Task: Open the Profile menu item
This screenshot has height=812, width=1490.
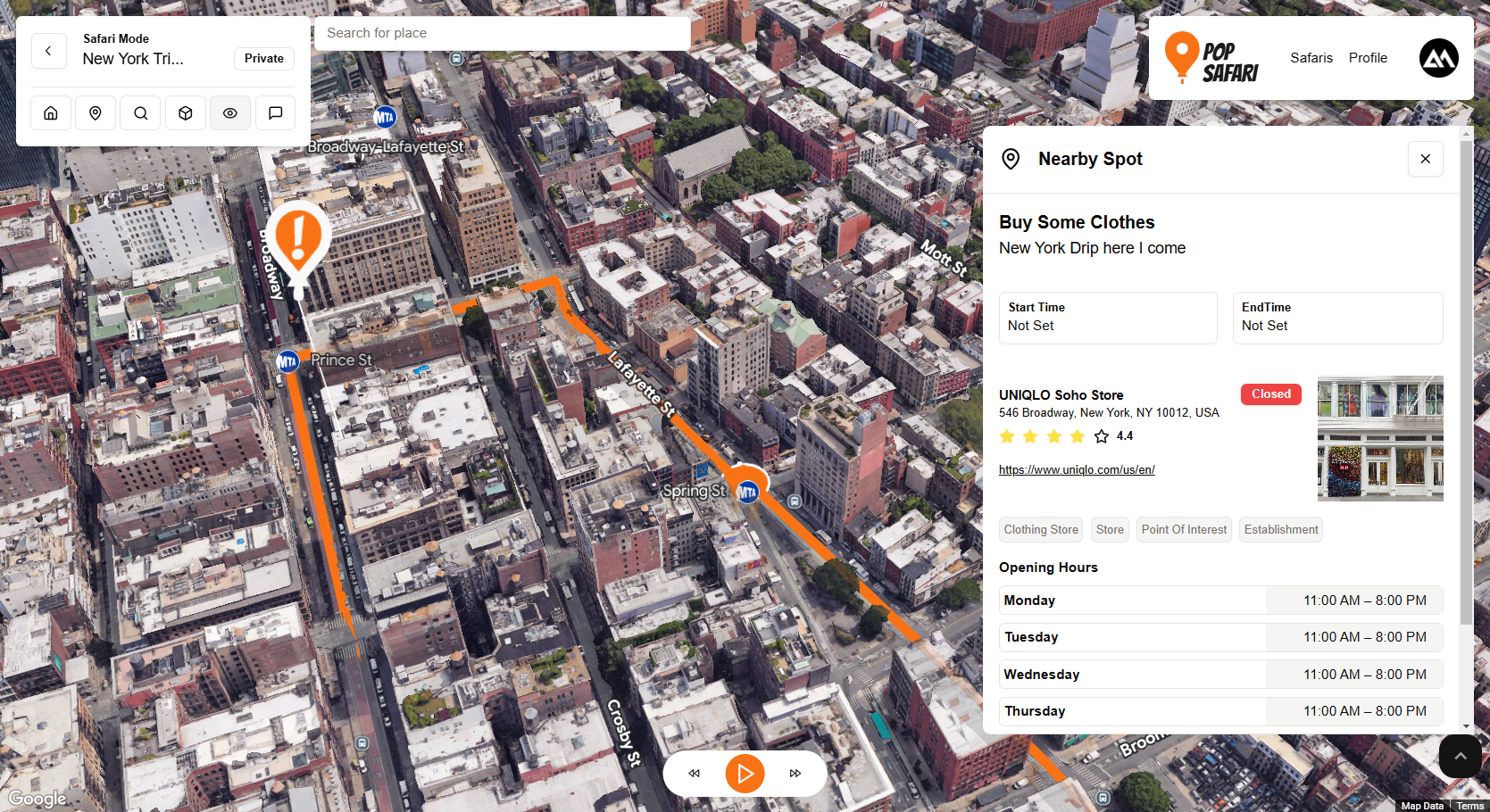Action: pos(1368,58)
